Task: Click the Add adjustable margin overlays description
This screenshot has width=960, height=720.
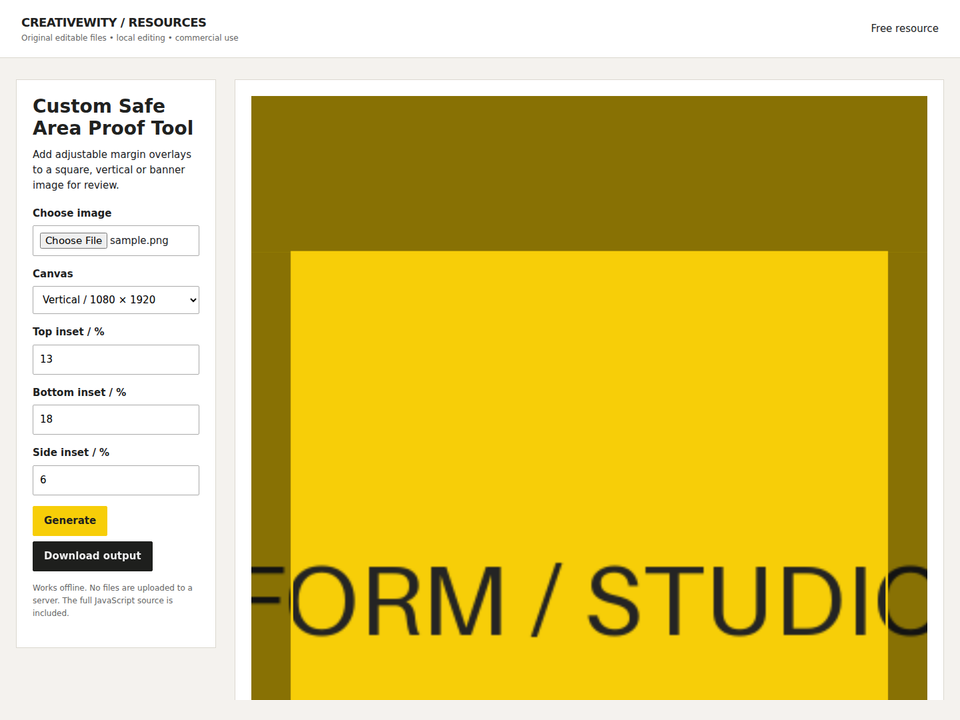Action: click(112, 170)
